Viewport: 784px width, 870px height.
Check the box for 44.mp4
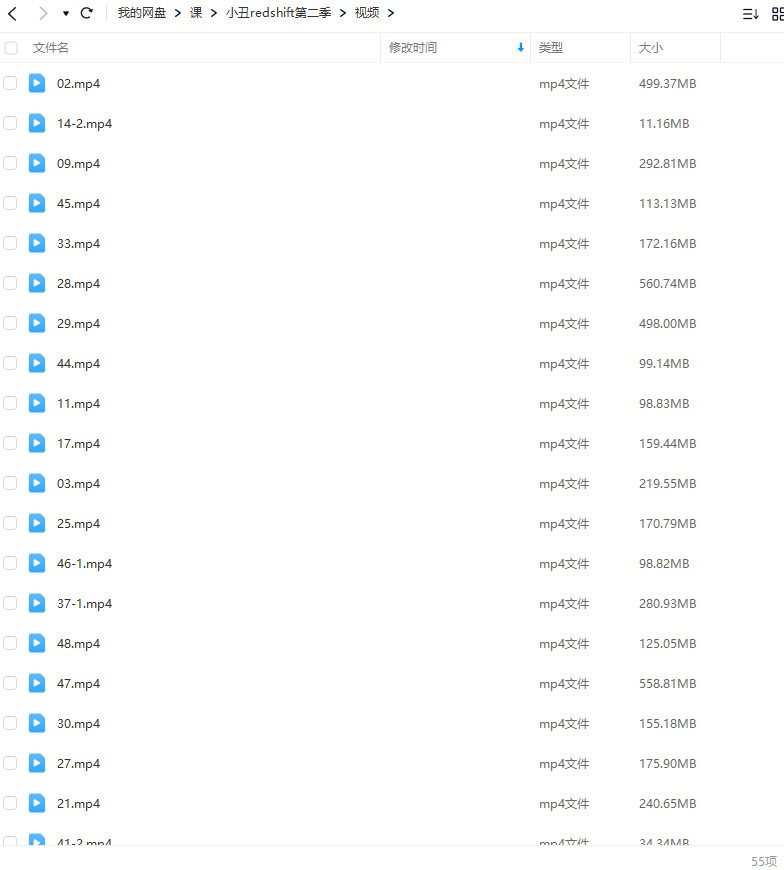tap(10, 363)
